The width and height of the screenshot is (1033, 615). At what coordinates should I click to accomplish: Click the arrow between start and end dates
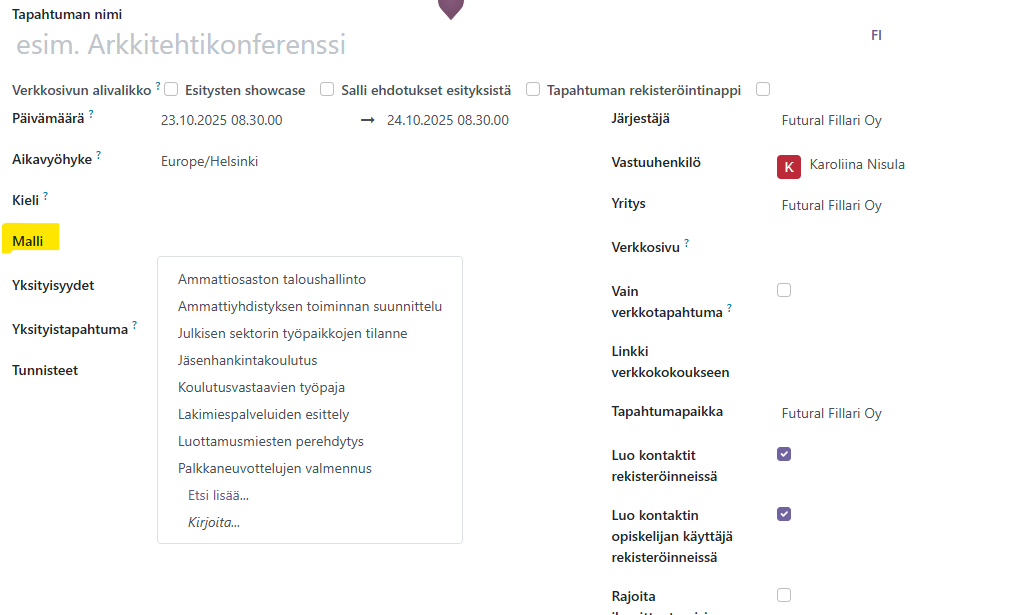pyautogui.click(x=367, y=120)
